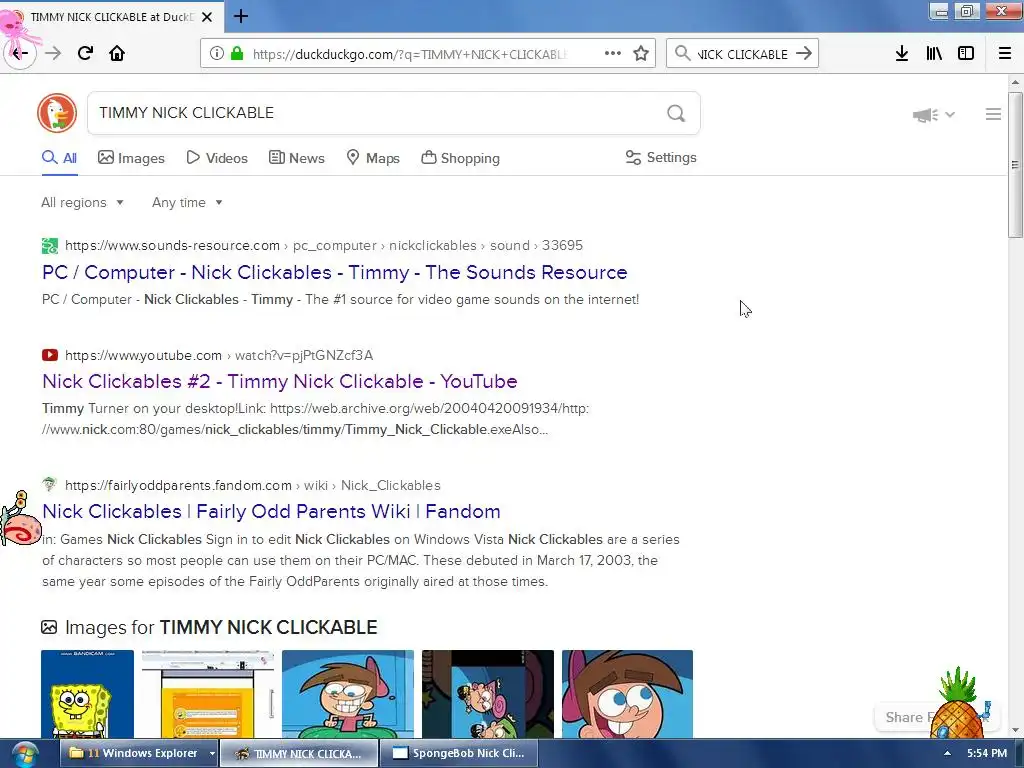Image resolution: width=1024 pixels, height=768 pixels.
Task: Close the TIMMY NICK CLICKABLE tab
Action: click(x=207, y=17)
